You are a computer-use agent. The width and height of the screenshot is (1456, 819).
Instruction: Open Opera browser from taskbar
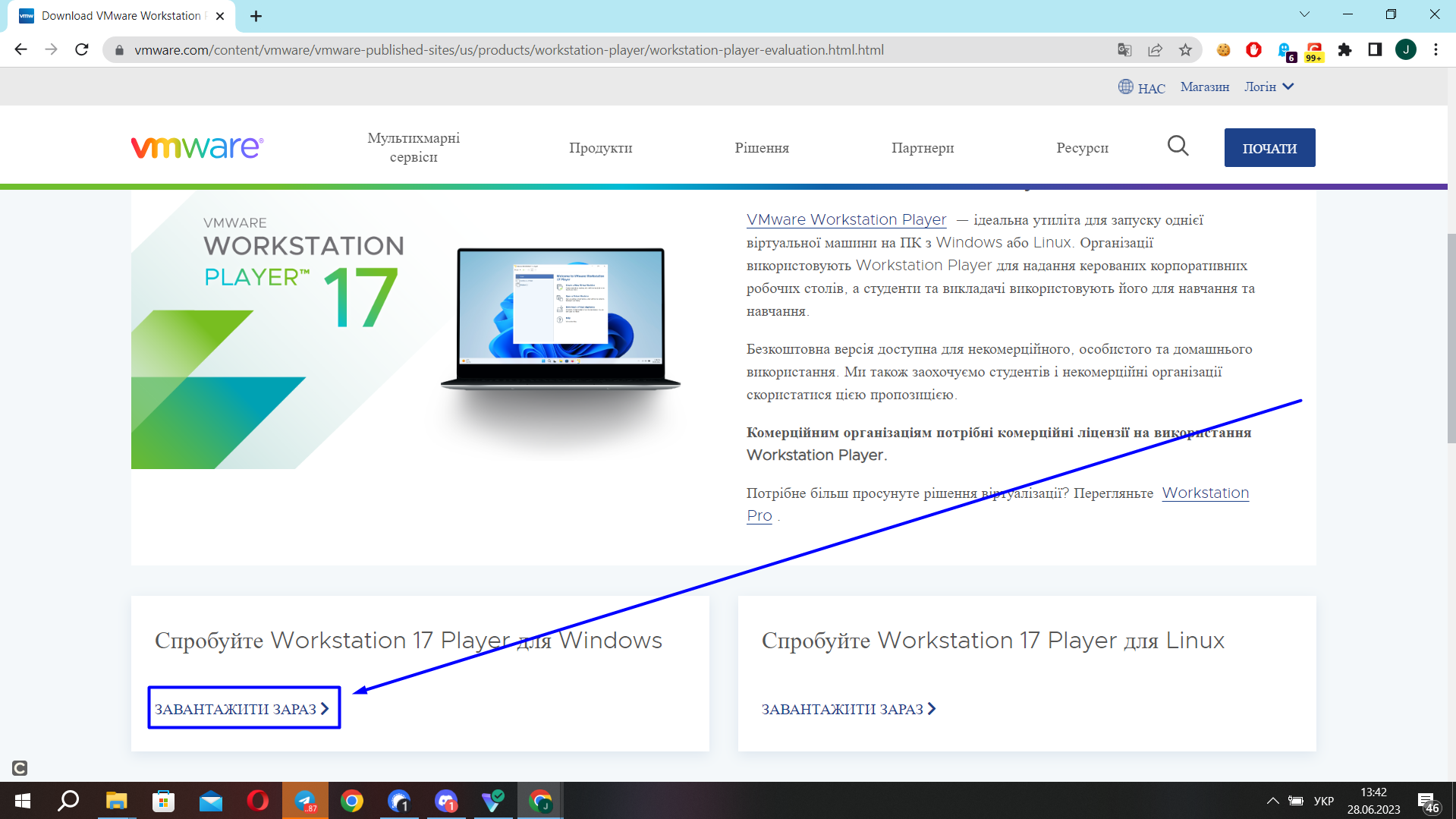[x=258, y=801]
